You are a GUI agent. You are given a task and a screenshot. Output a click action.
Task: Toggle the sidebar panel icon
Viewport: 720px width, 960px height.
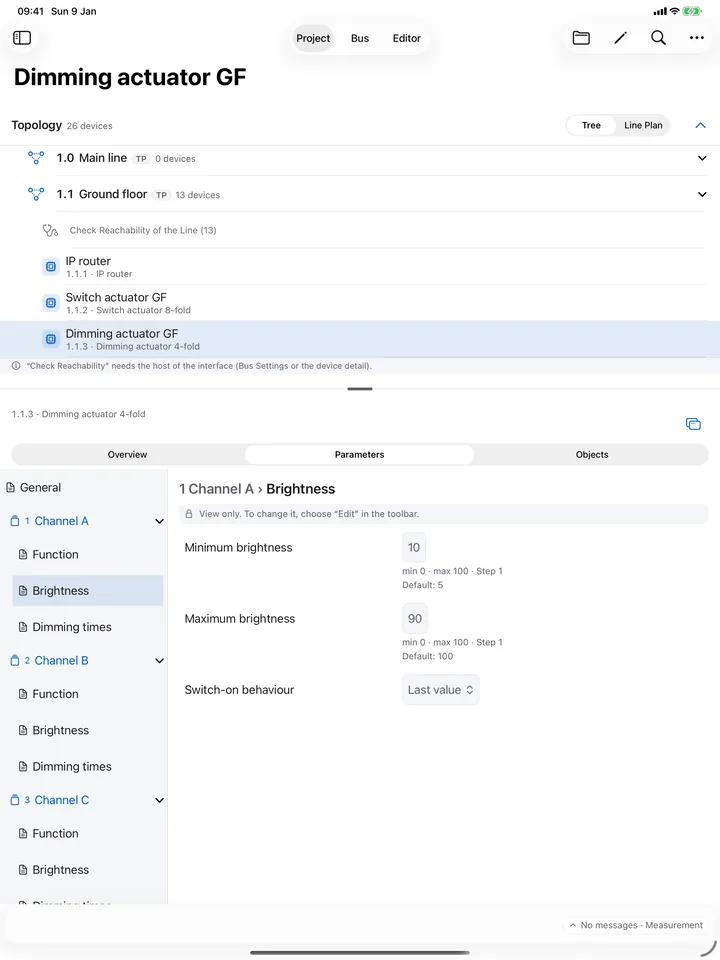coord(22,38)
